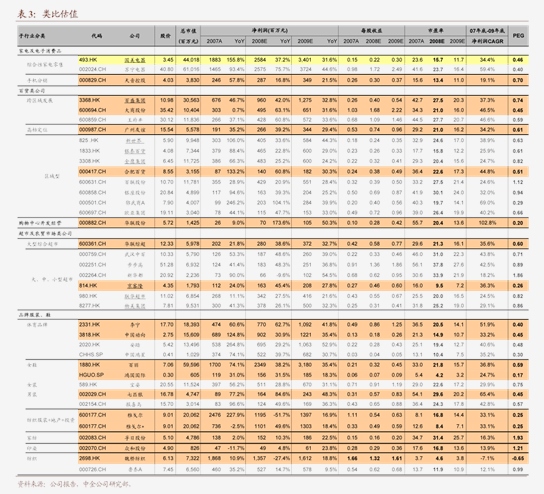The height and width of the screenshot is (494, 544).
Task: Click stock code 589.HK
Action: 88,385
